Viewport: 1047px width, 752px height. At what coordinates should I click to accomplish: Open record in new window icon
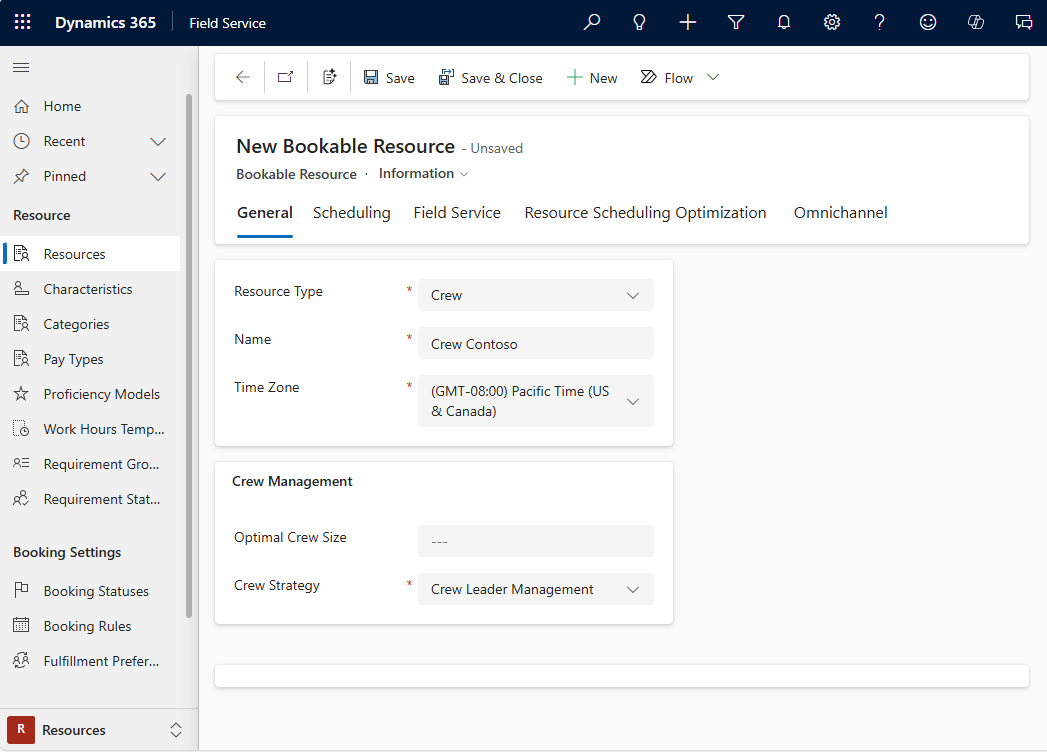pos(285,76)
